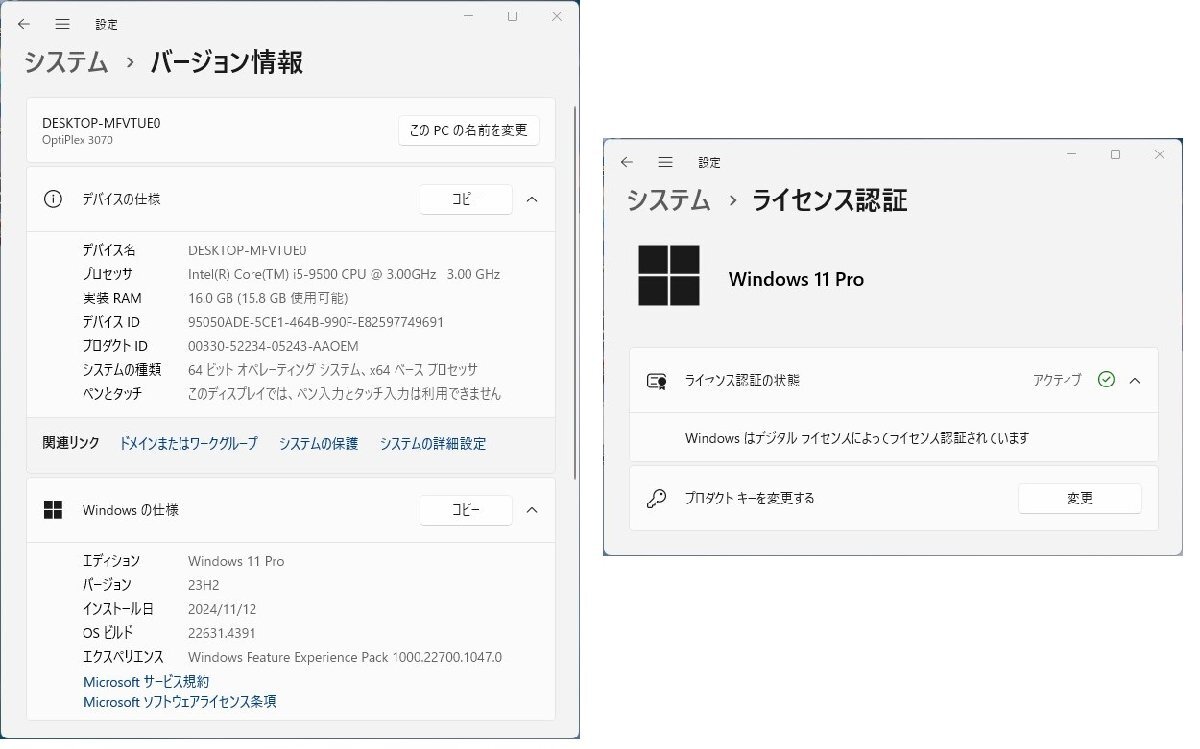1200x749 pixels.
Task: Click the license status certificate icon
Action: 656,380
